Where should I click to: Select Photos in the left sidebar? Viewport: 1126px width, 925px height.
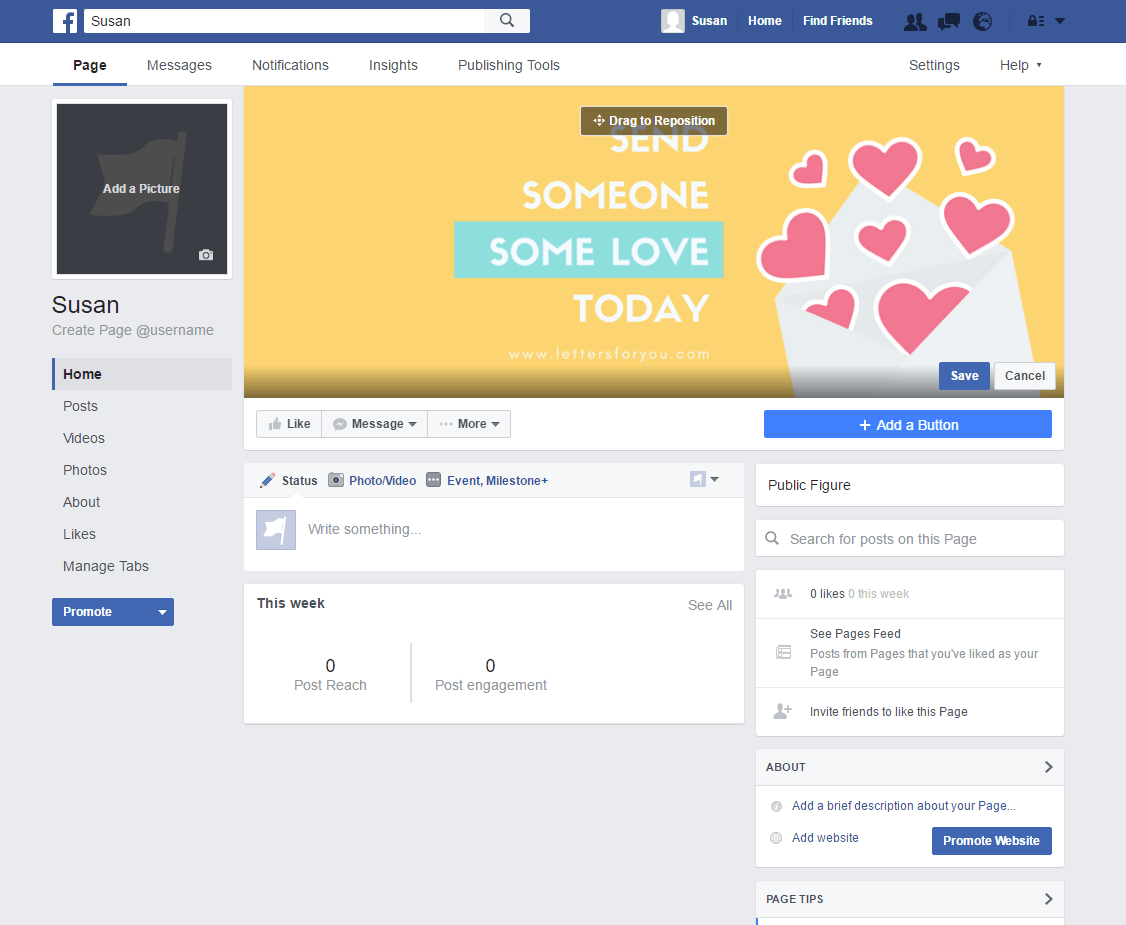pos(85,470)
